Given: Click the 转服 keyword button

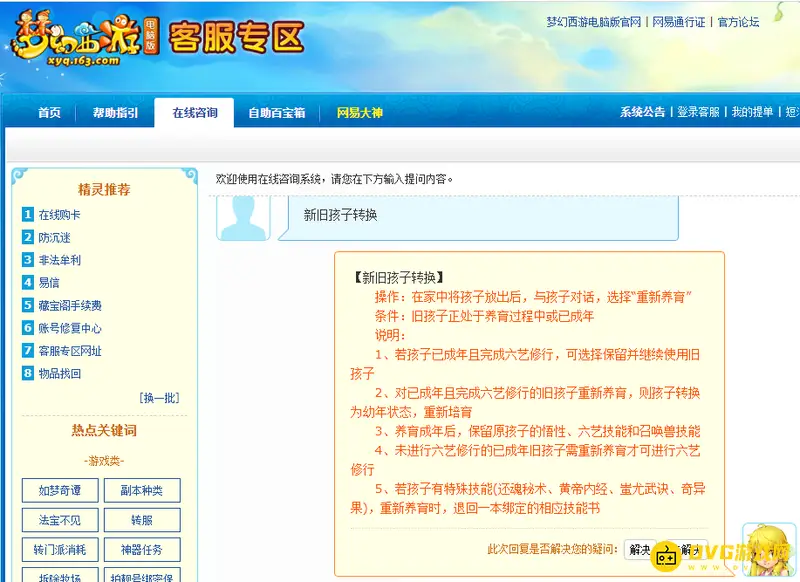Looking at the screenshot, I should coord(142,520).
